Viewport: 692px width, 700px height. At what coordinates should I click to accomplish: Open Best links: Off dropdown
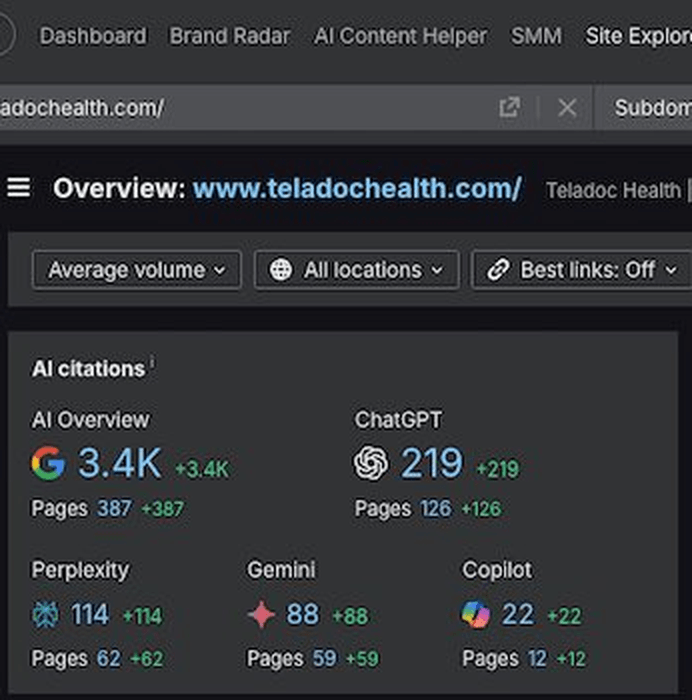(x=582, y=270)
